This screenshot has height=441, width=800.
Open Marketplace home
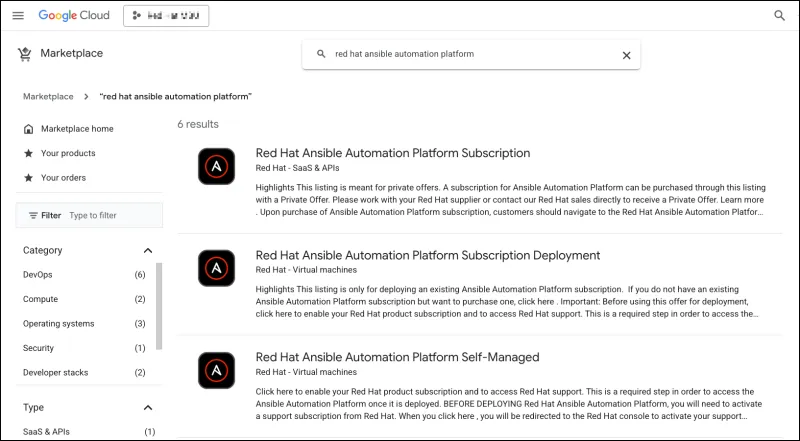point(77,129)
